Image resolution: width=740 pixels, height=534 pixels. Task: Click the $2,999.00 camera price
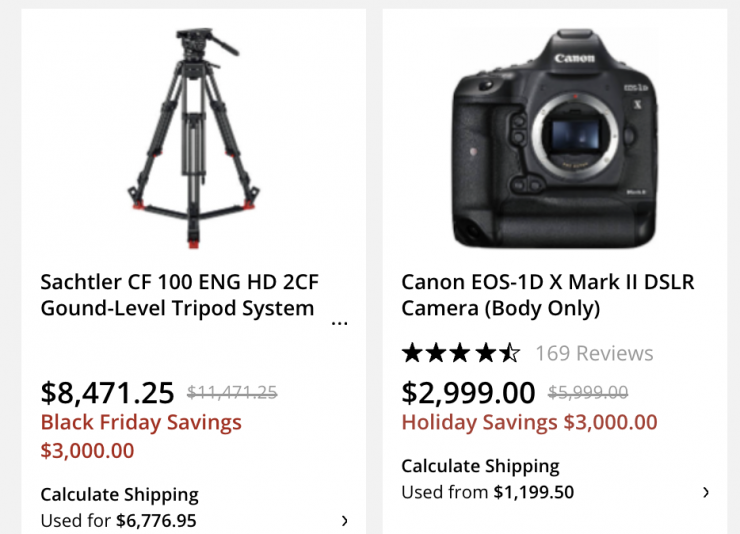468,391
